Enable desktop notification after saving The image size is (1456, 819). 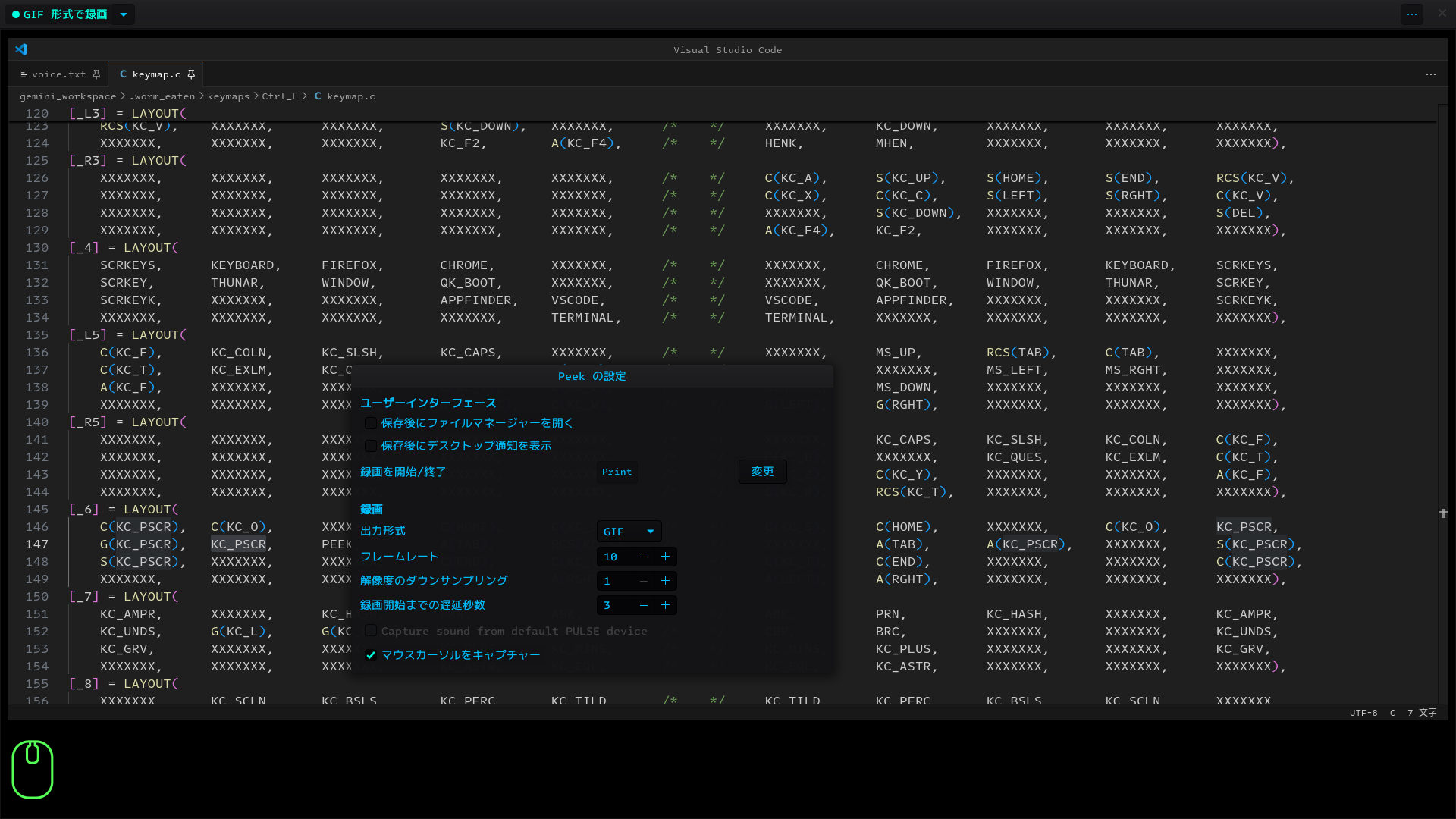[x=370, y=446]
